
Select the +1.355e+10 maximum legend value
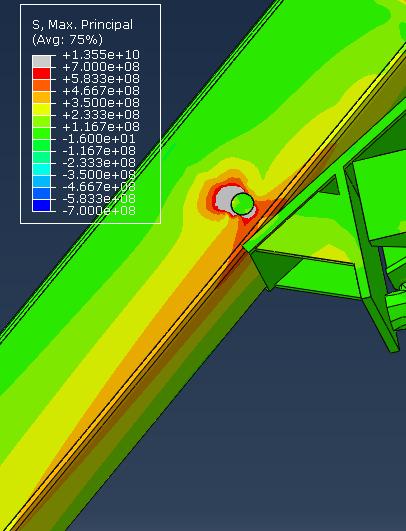coord(101,55)
